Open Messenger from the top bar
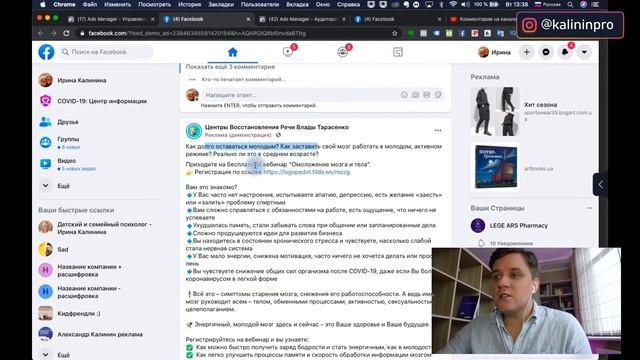640x360 pixels. click(x=546, y=52)
